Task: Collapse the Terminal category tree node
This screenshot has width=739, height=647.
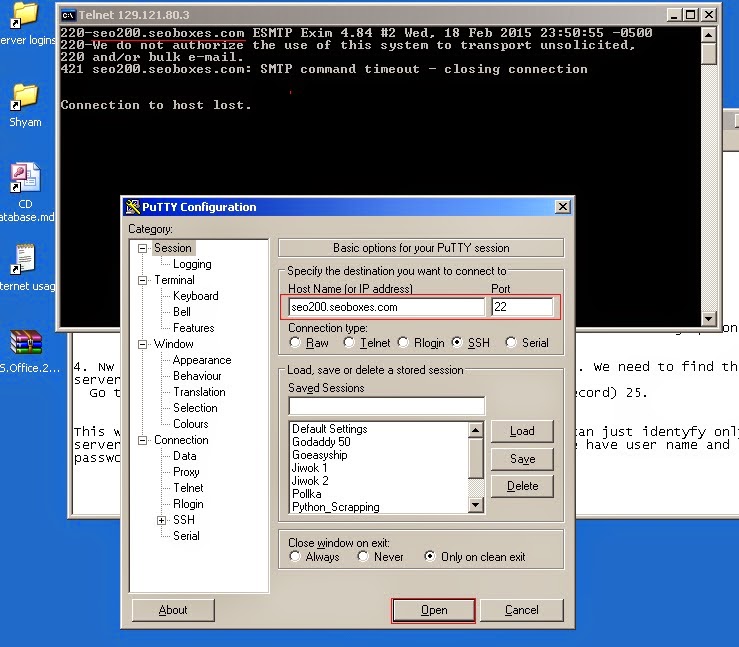Action: pos(142,280)
